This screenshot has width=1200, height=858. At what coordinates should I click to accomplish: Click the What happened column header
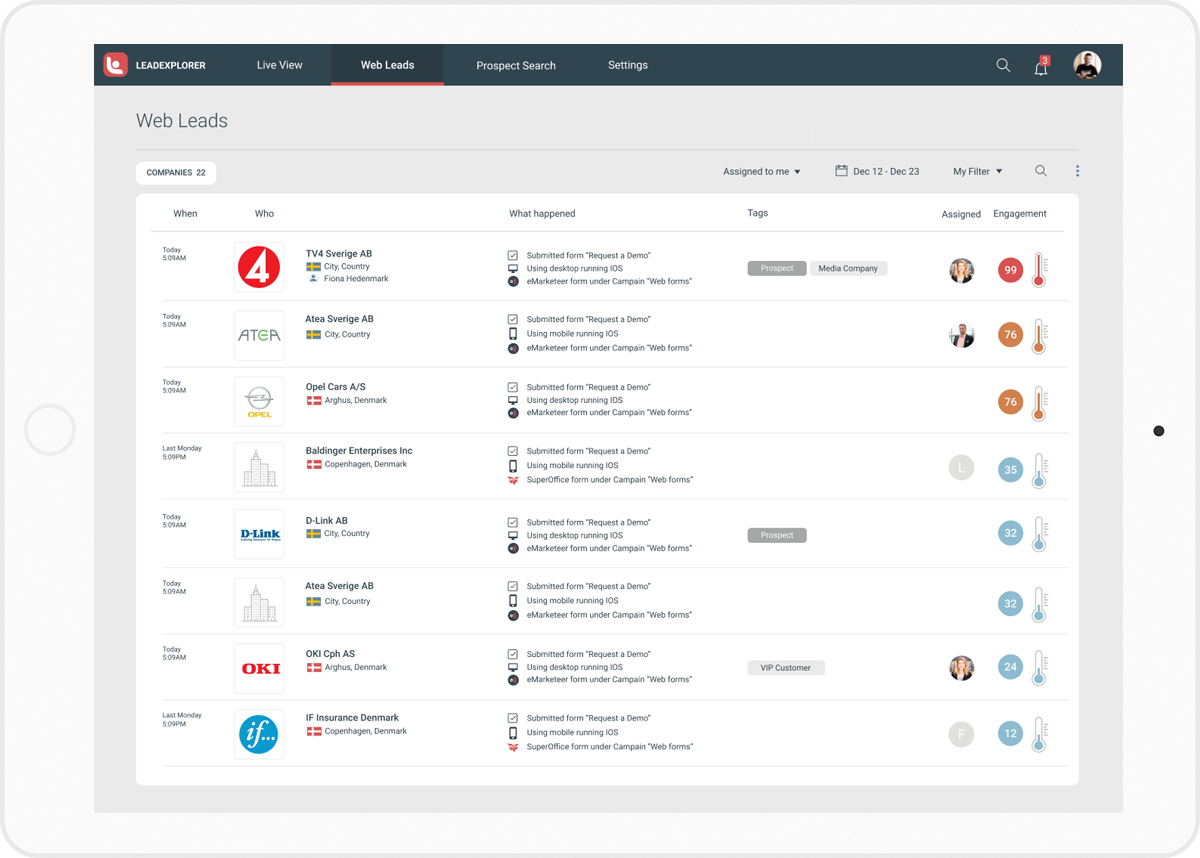542,214
